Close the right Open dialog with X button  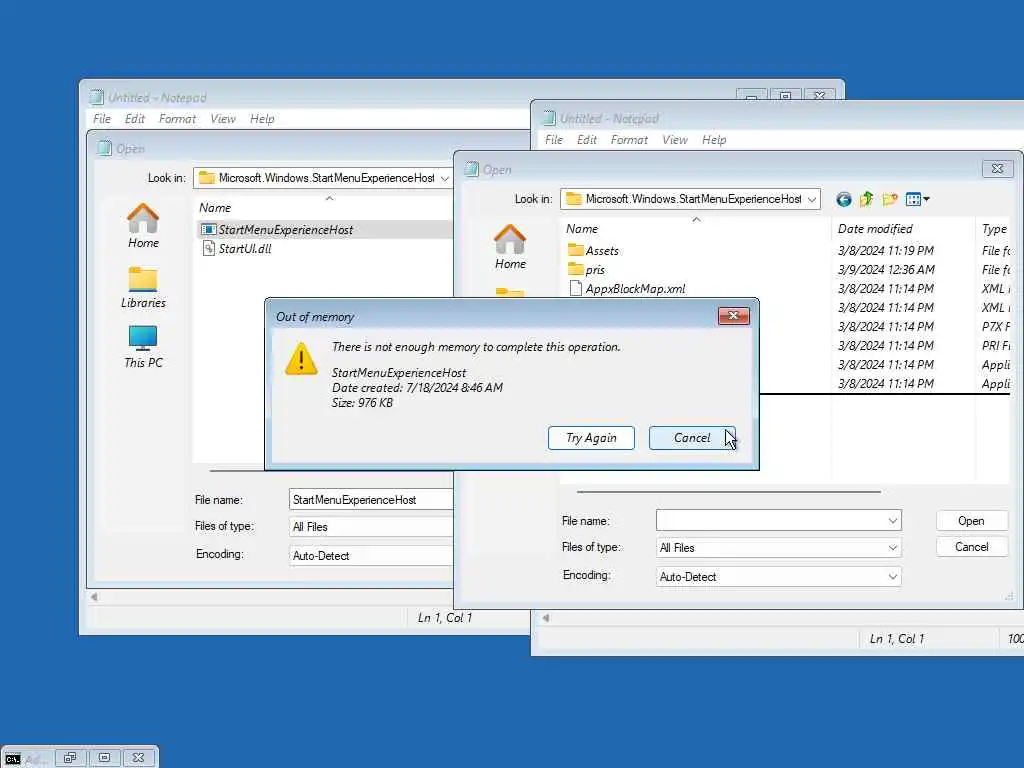(x=997, y=168)
